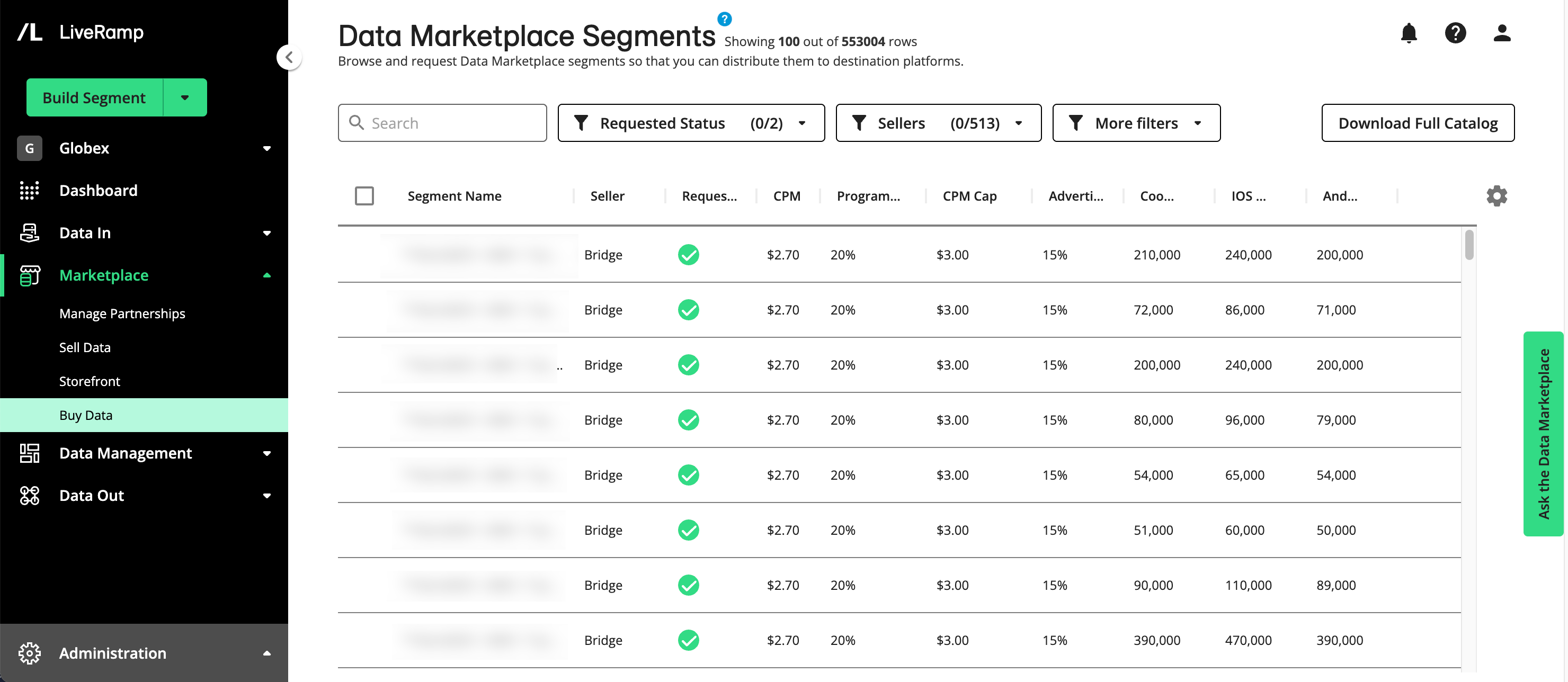1568x682 pixels.
Task: Click the help question mark icon
Action: 1456,32
